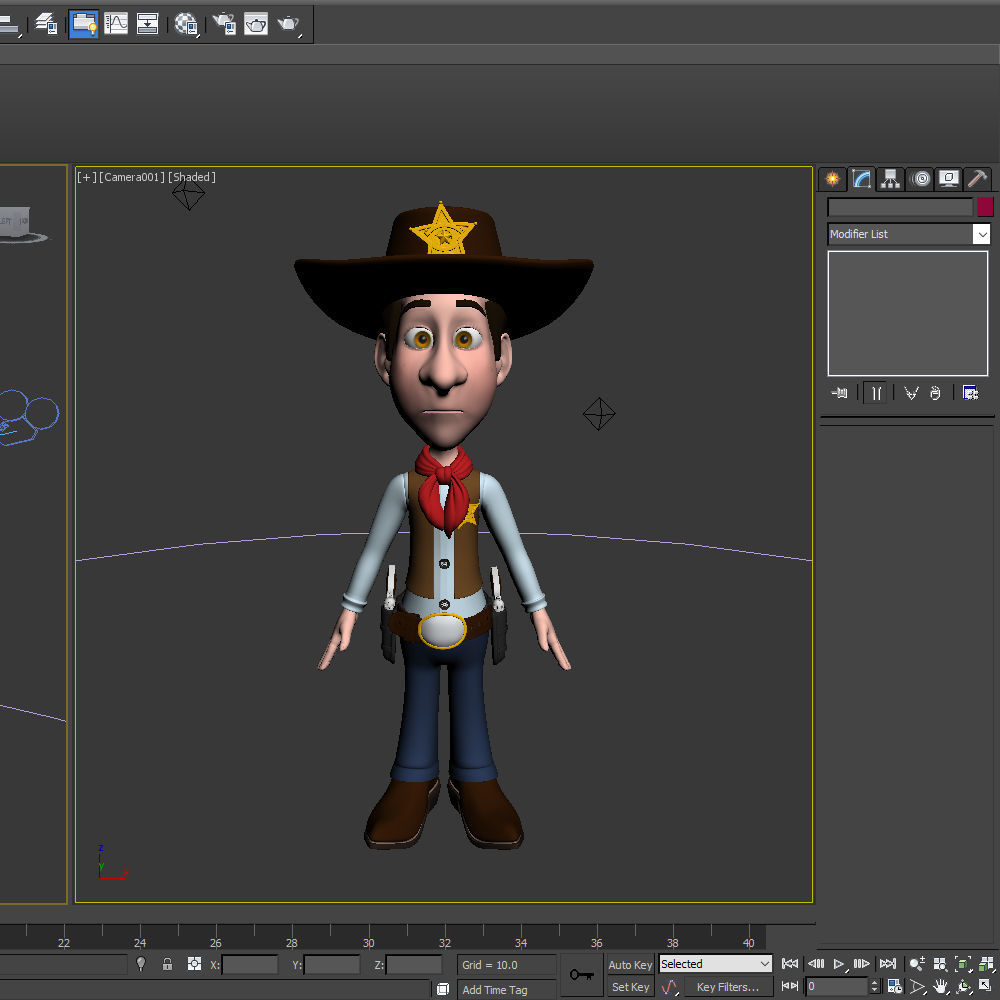1000x1000 pixels.
Task: Select the Zoom viewport tool
Action: pos(917,964)
